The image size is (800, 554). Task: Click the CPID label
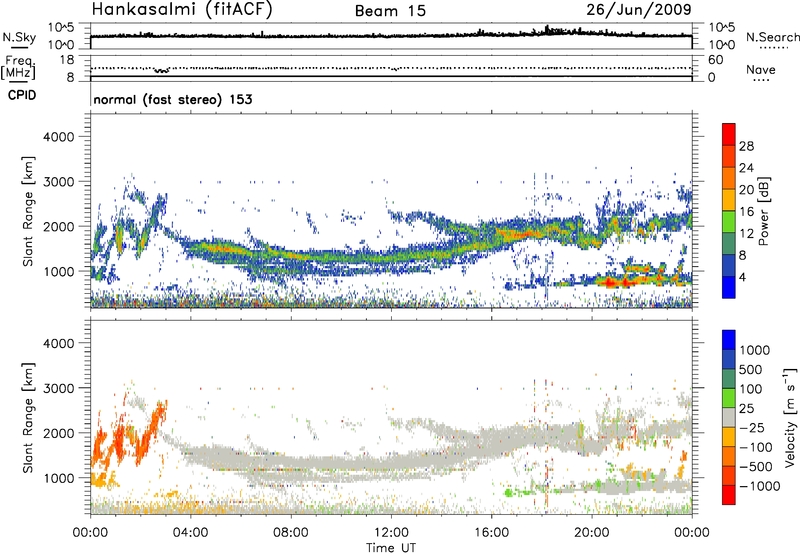coord(22,95)
